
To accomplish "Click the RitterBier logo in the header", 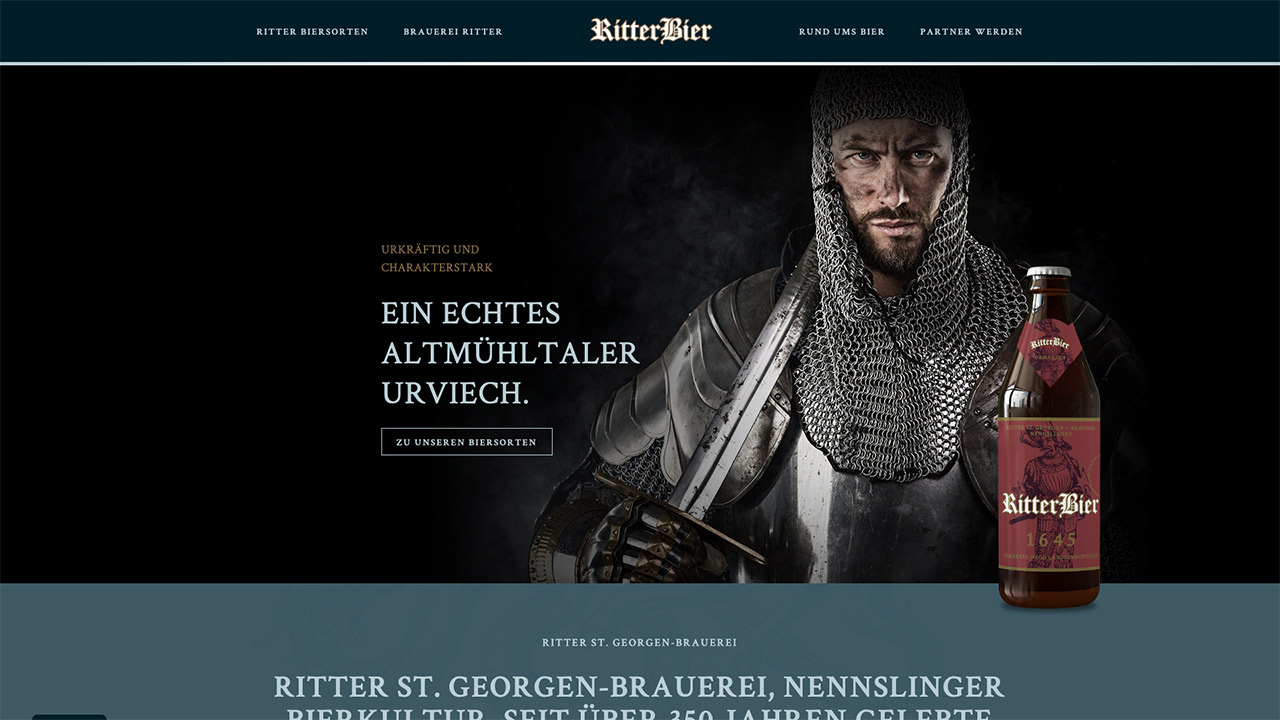I will pos(651,31).
